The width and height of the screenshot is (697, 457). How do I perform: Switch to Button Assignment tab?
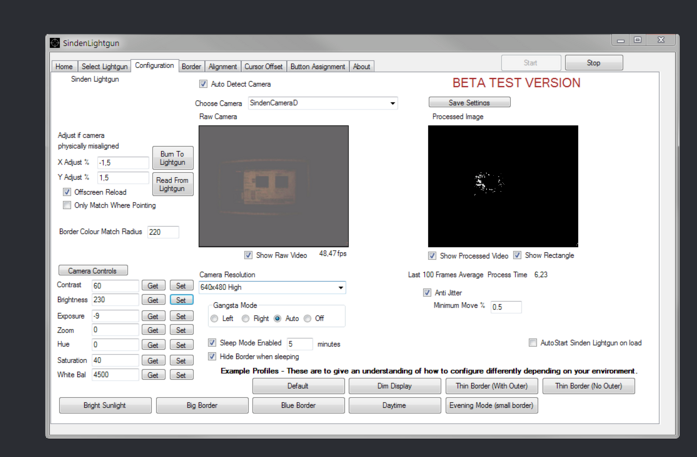point(318,66)
